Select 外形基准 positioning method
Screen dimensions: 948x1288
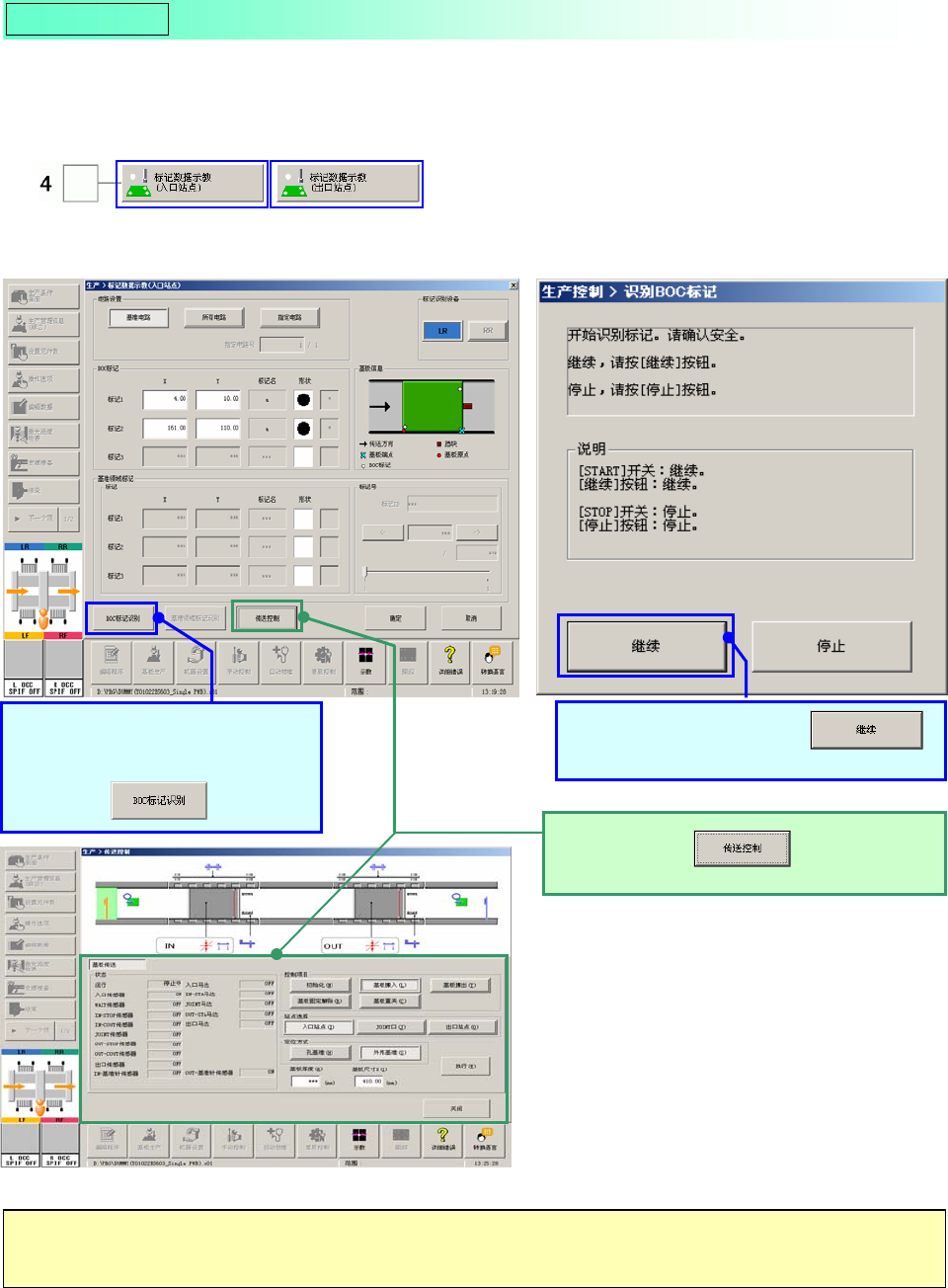pyautogui.click(x=391, y=1053)
